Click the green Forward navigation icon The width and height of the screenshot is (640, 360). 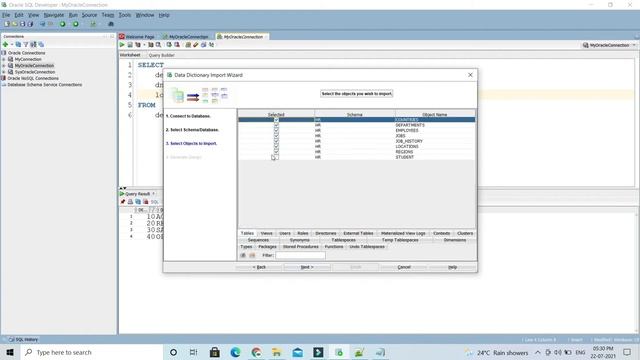pos(76,24)
